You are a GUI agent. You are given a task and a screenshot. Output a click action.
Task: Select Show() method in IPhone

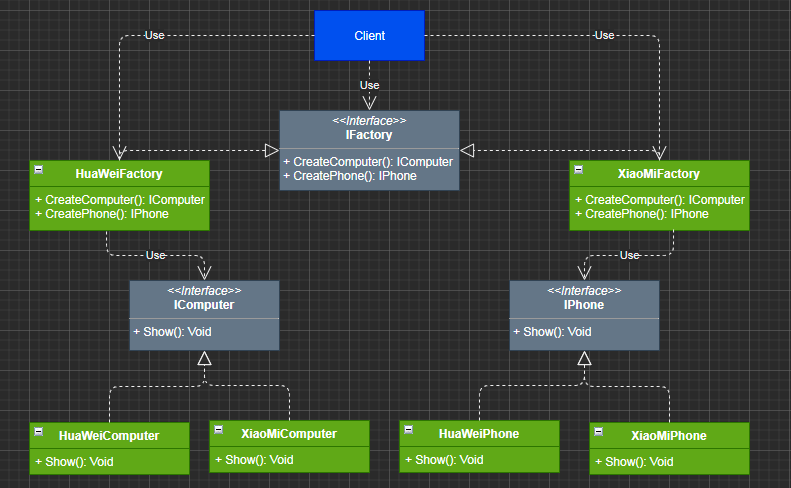(x=552, y=332)
